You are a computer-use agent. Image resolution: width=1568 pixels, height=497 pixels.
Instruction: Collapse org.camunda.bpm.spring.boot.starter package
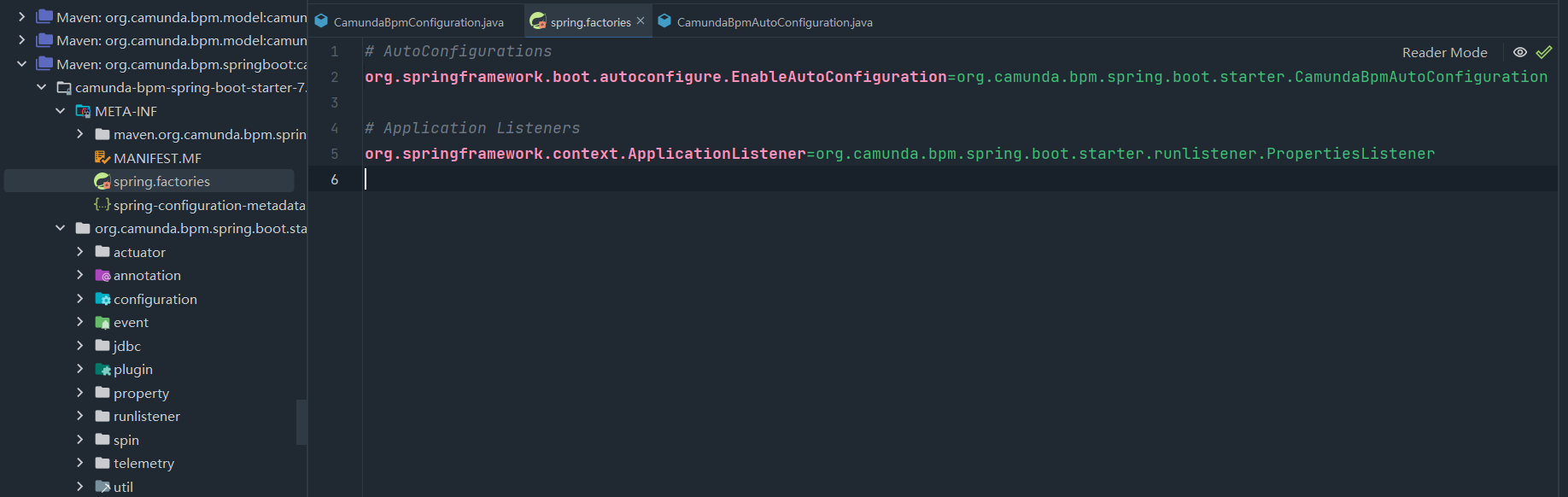60,228
